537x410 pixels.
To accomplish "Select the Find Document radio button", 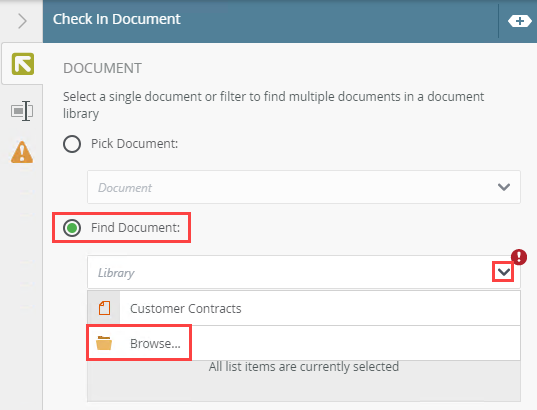I will [x=72, y=228].
